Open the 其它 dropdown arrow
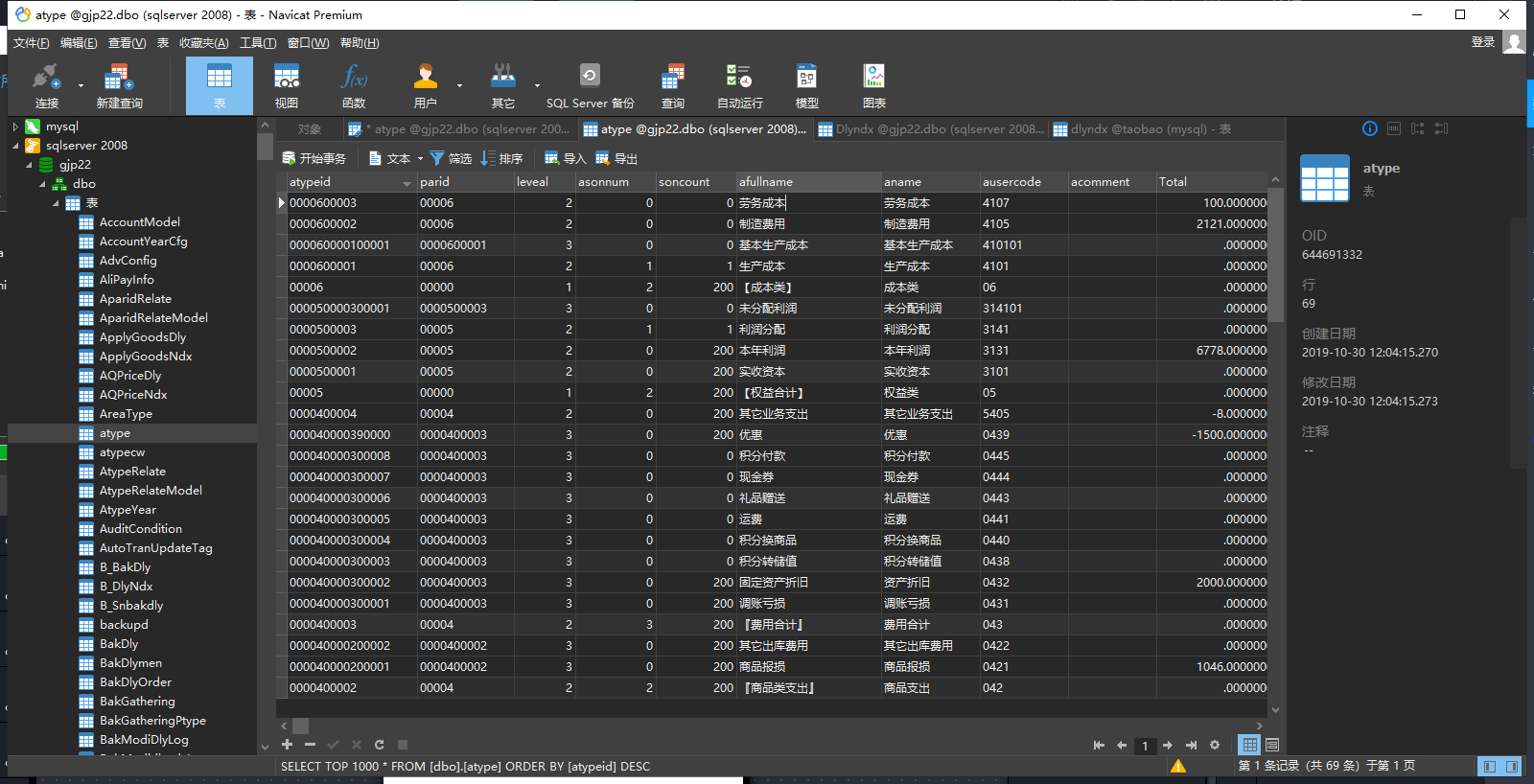Screen dimensions: 1534x784 [537, 85]
